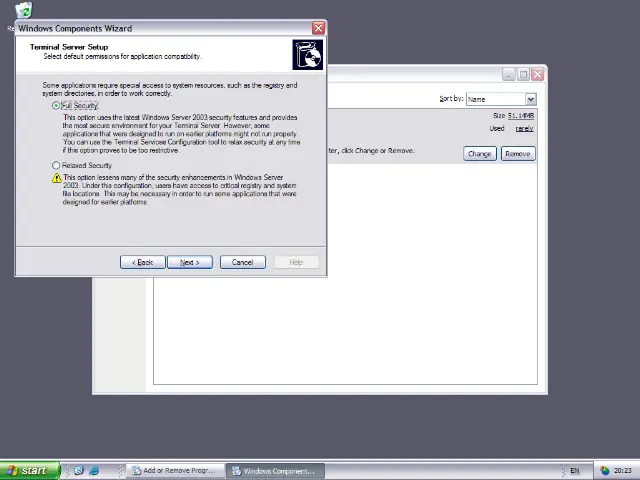Click the setup CD box icon in wizard header
Image resolution: width=640 pixels, height=480 pixels.
308,55
